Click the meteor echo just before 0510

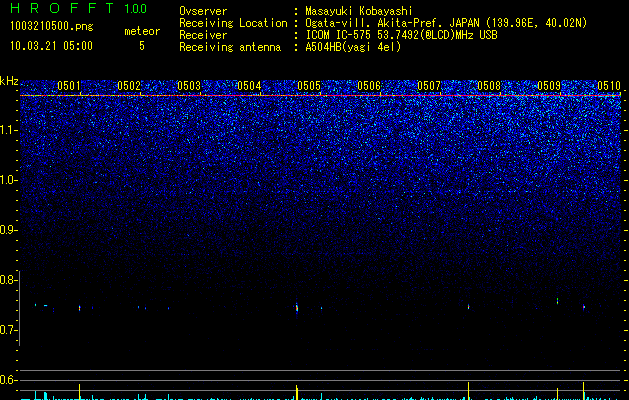pyautogui.click(x=584, y=307)
